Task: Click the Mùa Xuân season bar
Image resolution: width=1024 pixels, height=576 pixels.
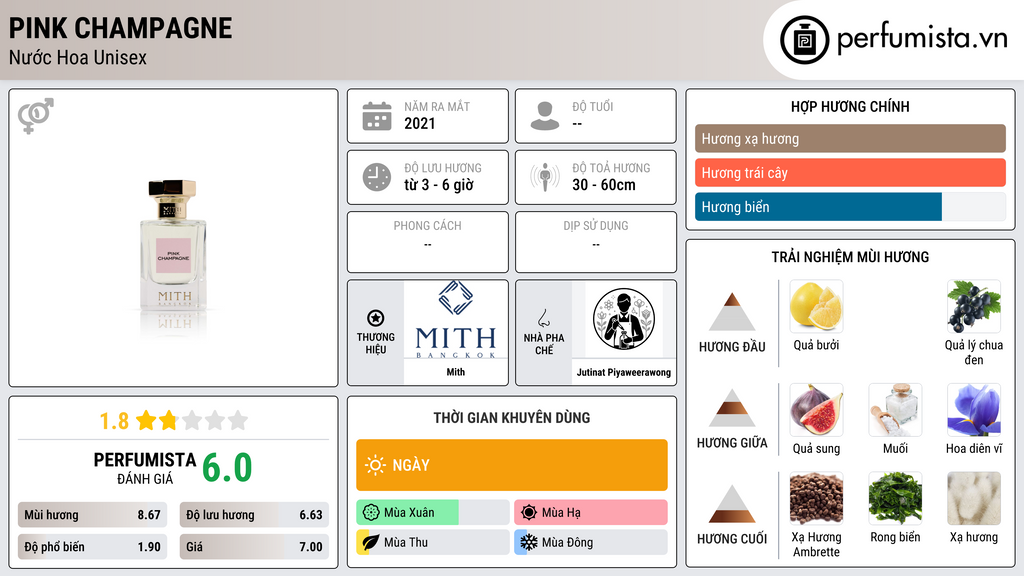Action: tap(432, 513)
